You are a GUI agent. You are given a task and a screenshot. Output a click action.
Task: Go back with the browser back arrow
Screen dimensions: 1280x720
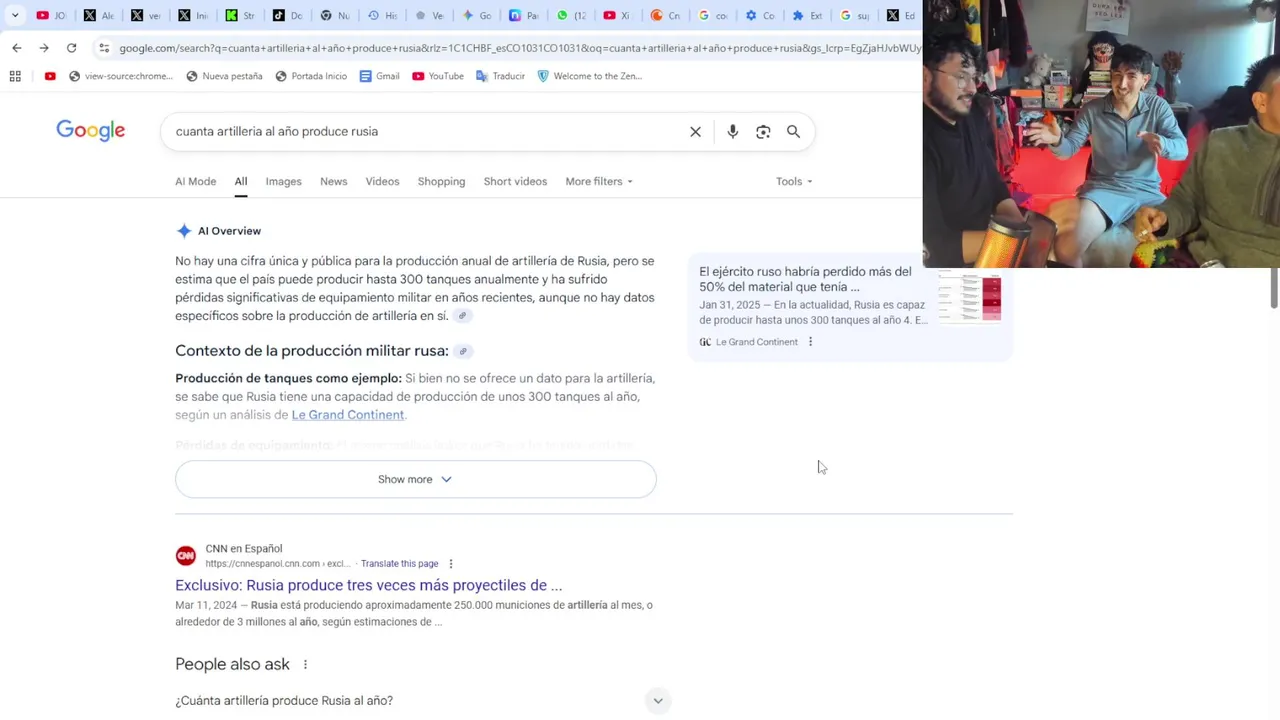tap(17, 48)
